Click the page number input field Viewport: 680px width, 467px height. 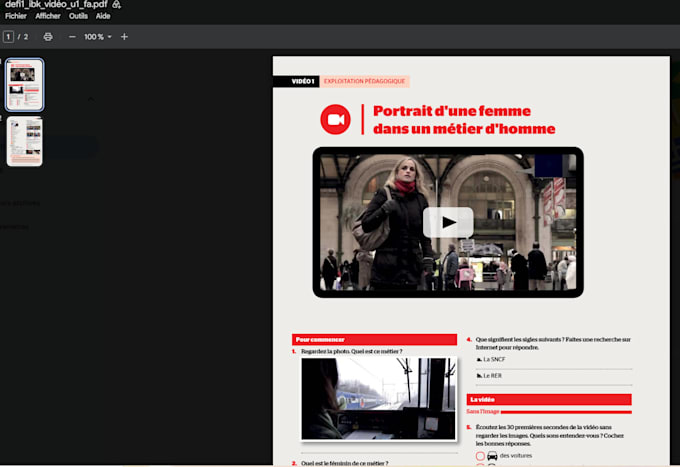point(8,37)
